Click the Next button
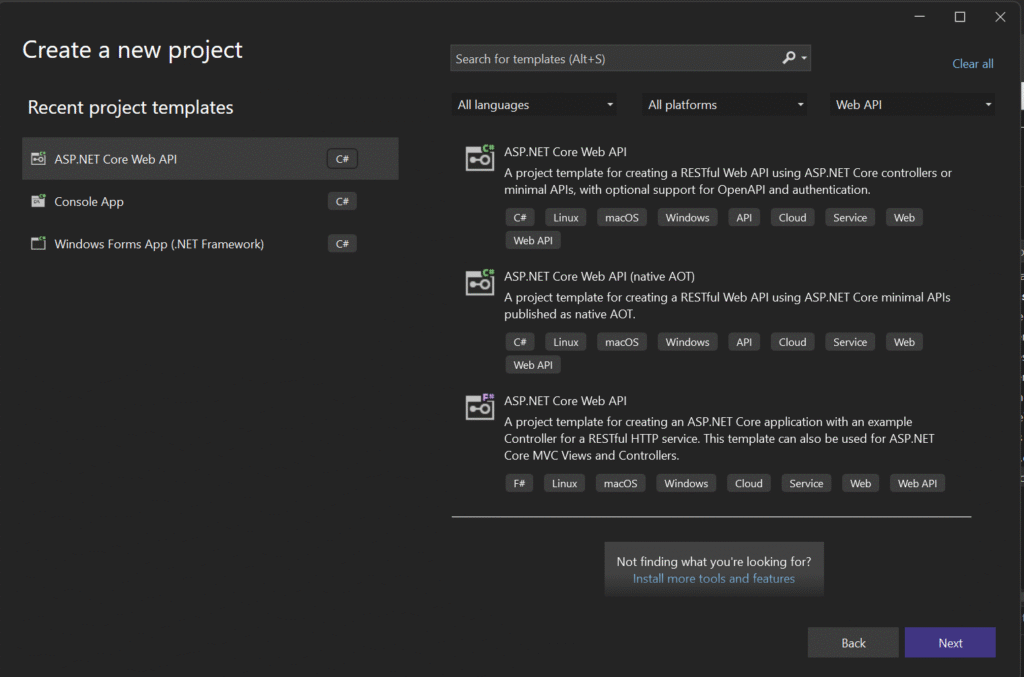The width and height of the screenshot is (1024, 677). pos(950,643)
